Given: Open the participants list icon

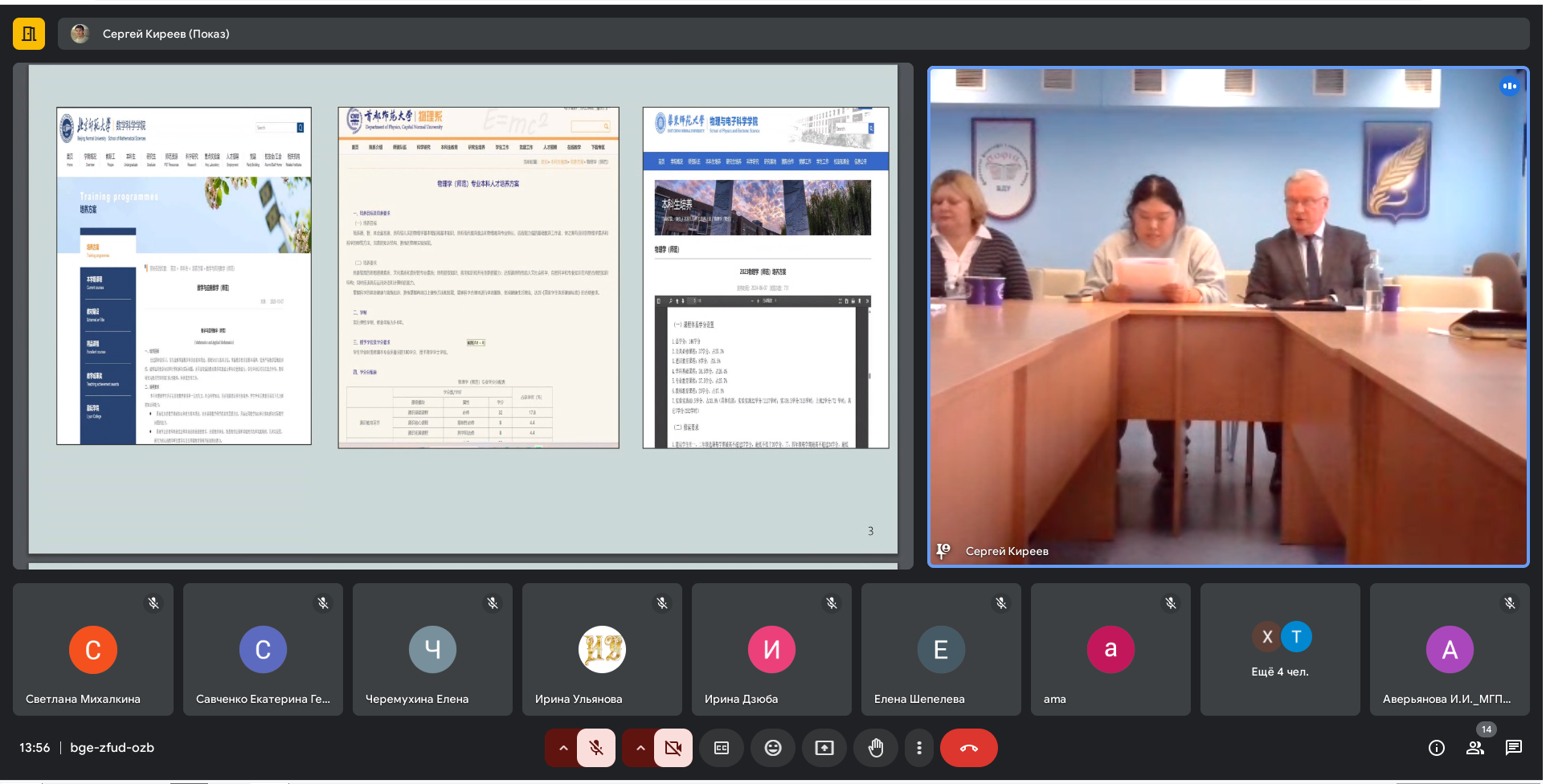Looking at the screenshot, I should point(1474,748).
